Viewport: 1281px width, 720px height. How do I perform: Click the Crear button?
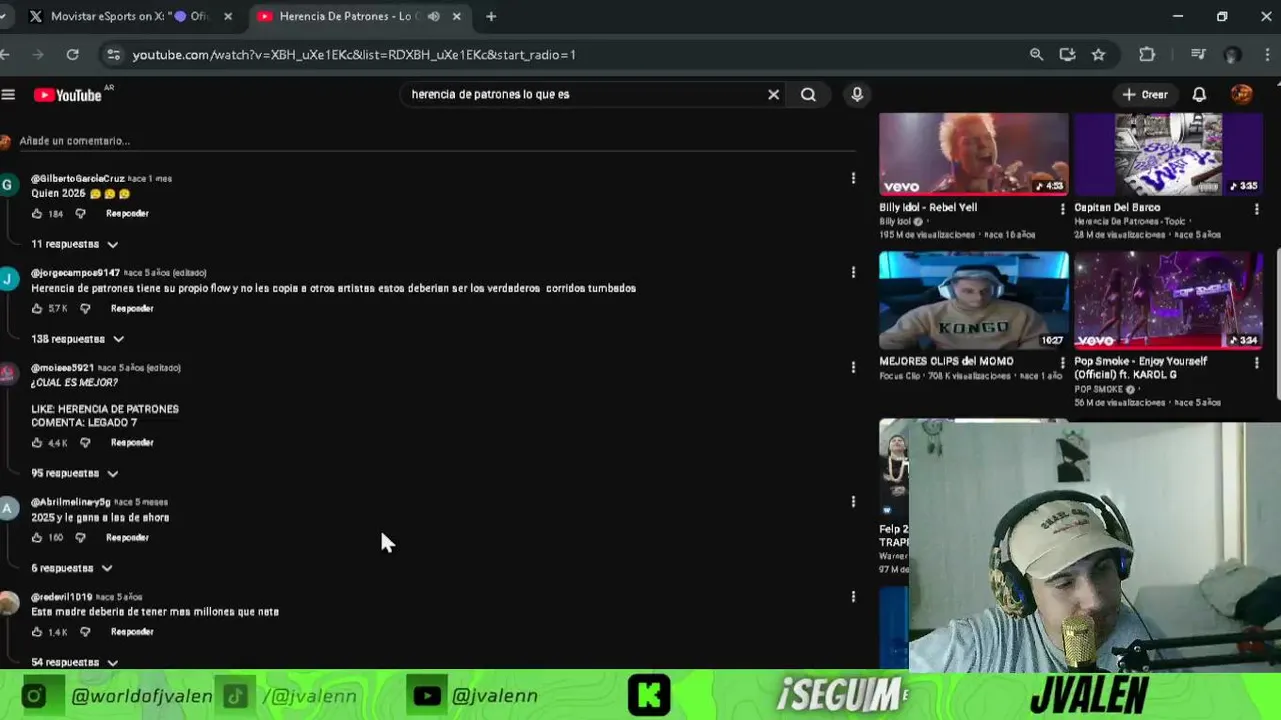tap(1145, 94)
